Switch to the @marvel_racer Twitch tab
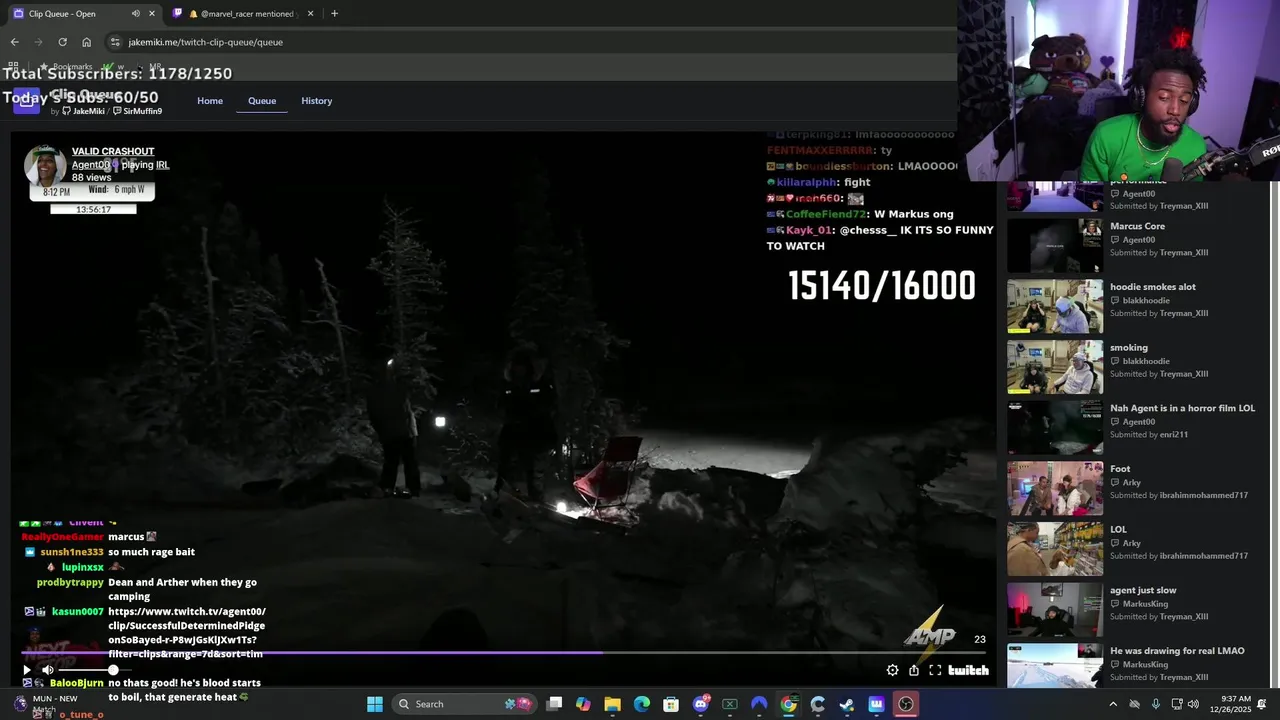The width and height of the screenshot is (1280, 720). click(240, 14)
